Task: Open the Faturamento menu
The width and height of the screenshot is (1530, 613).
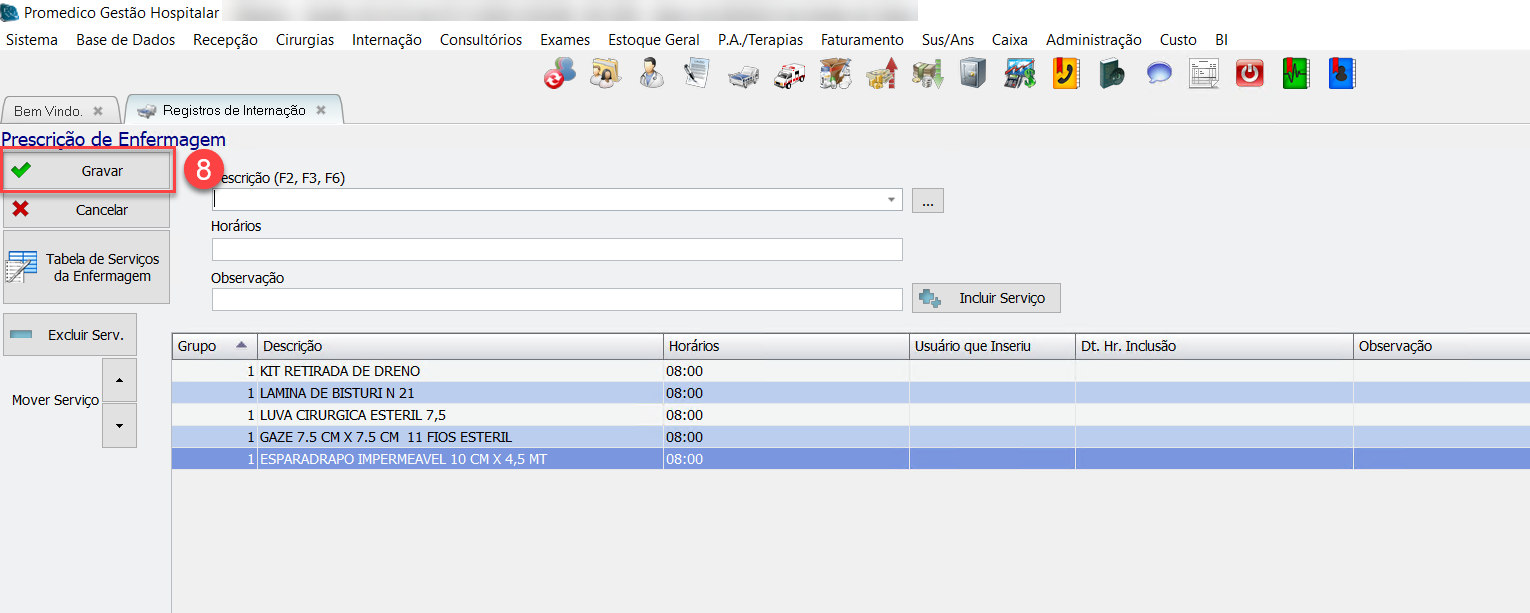Action: (862, 40)
